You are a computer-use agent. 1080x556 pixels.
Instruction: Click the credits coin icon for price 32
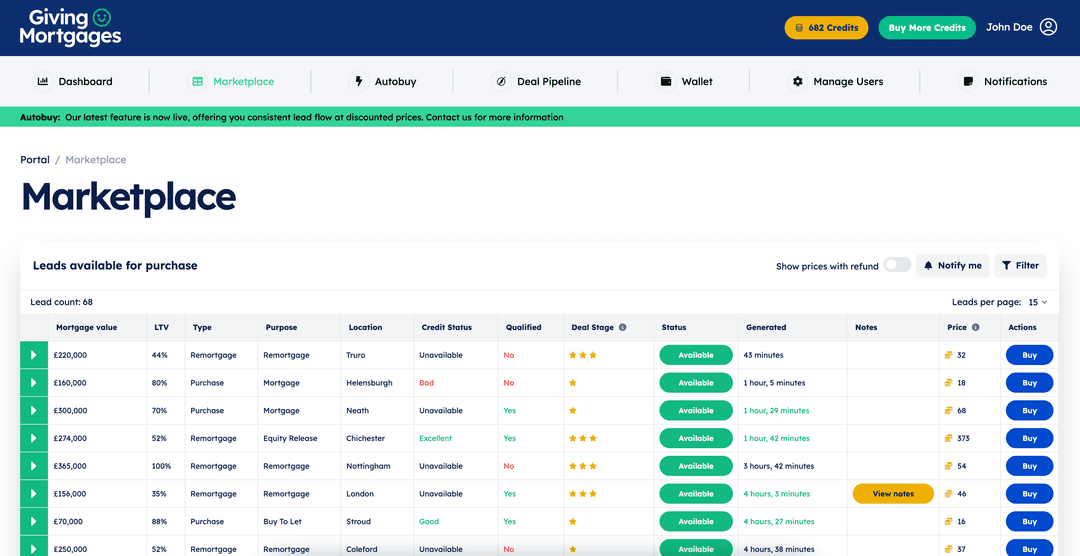point(948,356)
